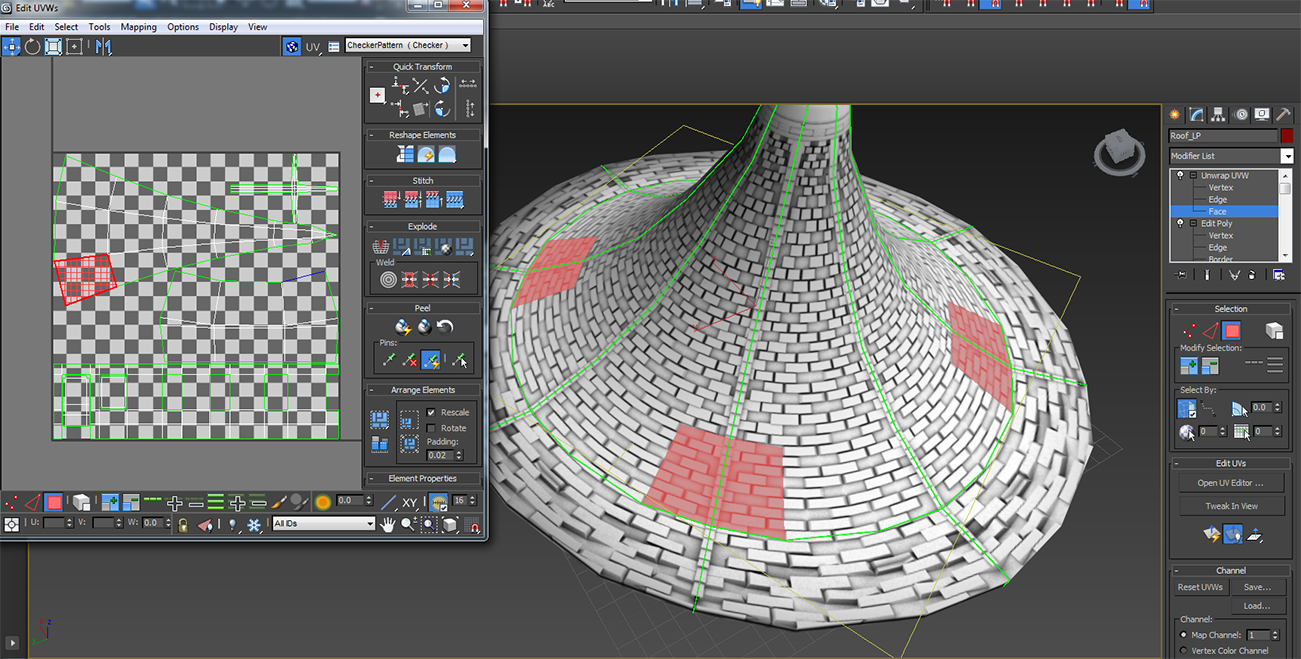1301x659 pixels.
Task: Select the Rotate Selected Subobject tool
Action: coord(32,46)
